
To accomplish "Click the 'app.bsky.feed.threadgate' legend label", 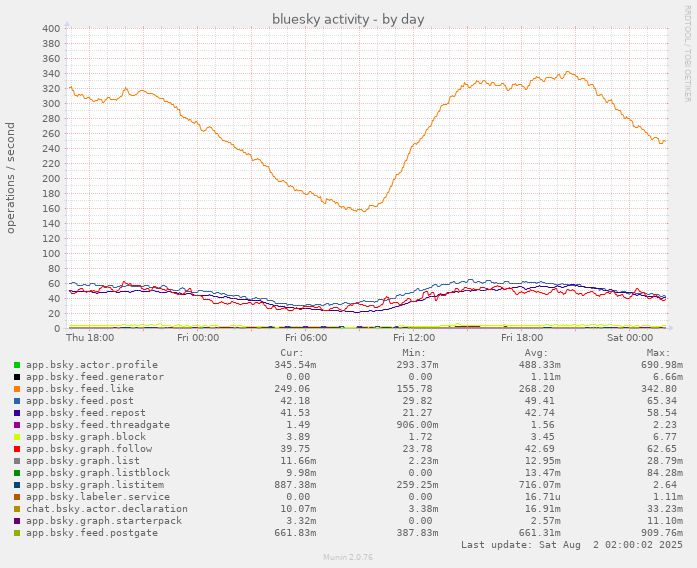I will 98,425.
